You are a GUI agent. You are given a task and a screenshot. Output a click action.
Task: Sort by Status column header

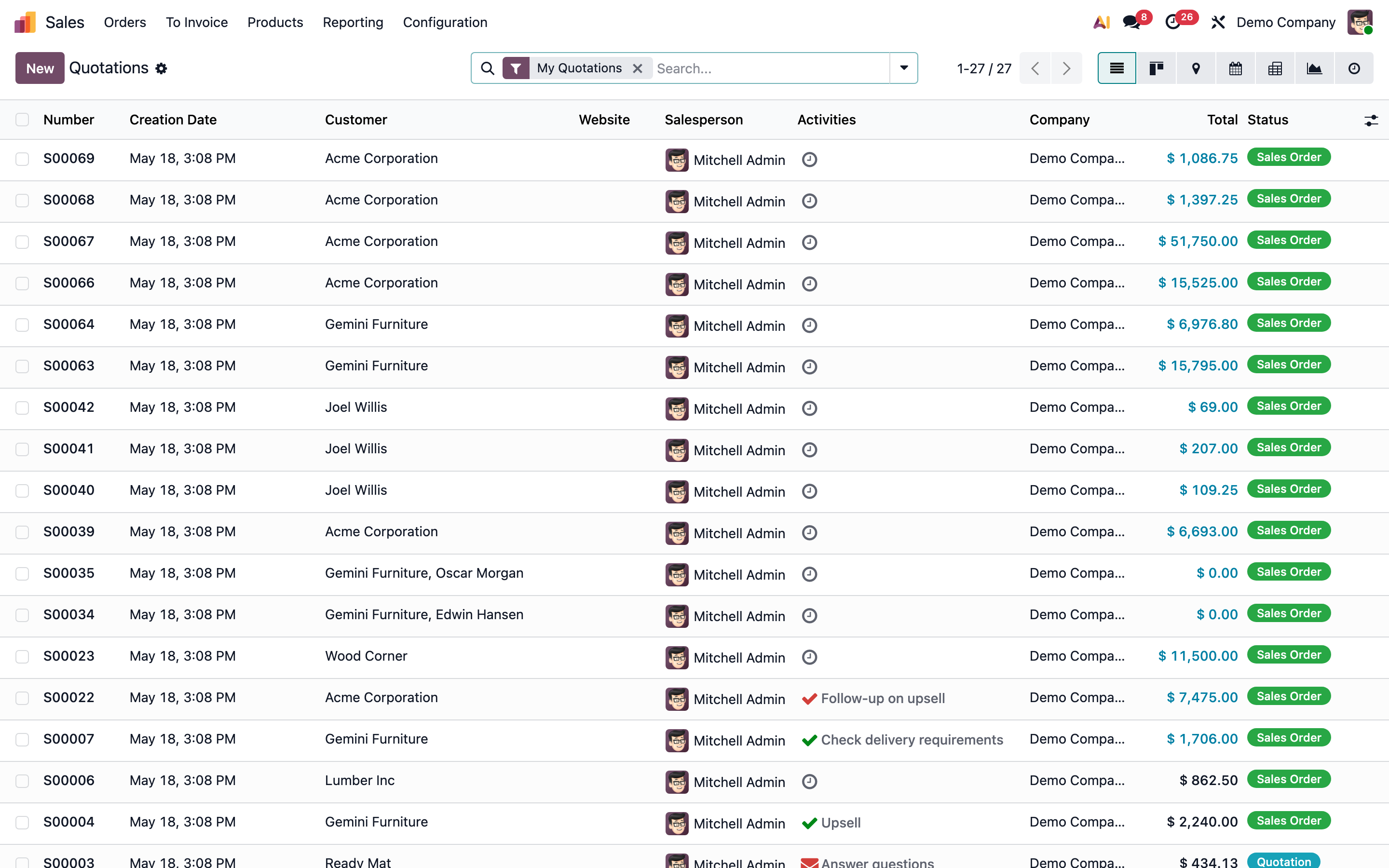[1268, 120]
